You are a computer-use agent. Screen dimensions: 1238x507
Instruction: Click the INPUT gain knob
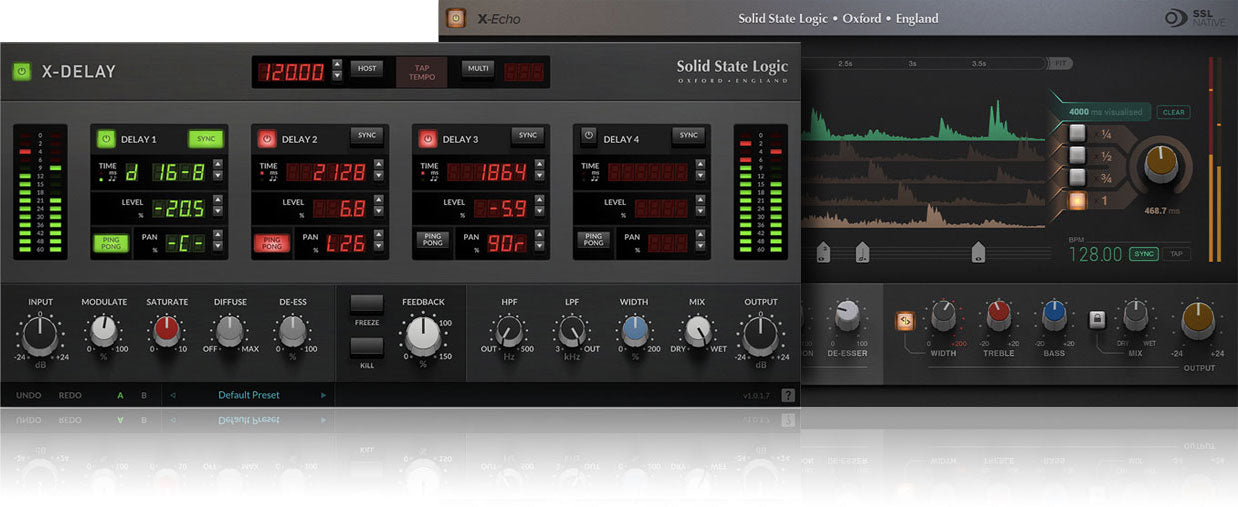tap(40, 334)
